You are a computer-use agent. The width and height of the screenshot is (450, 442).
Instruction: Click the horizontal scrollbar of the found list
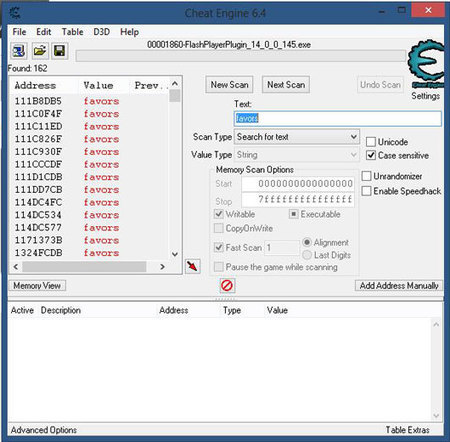(x=89, y=267)
